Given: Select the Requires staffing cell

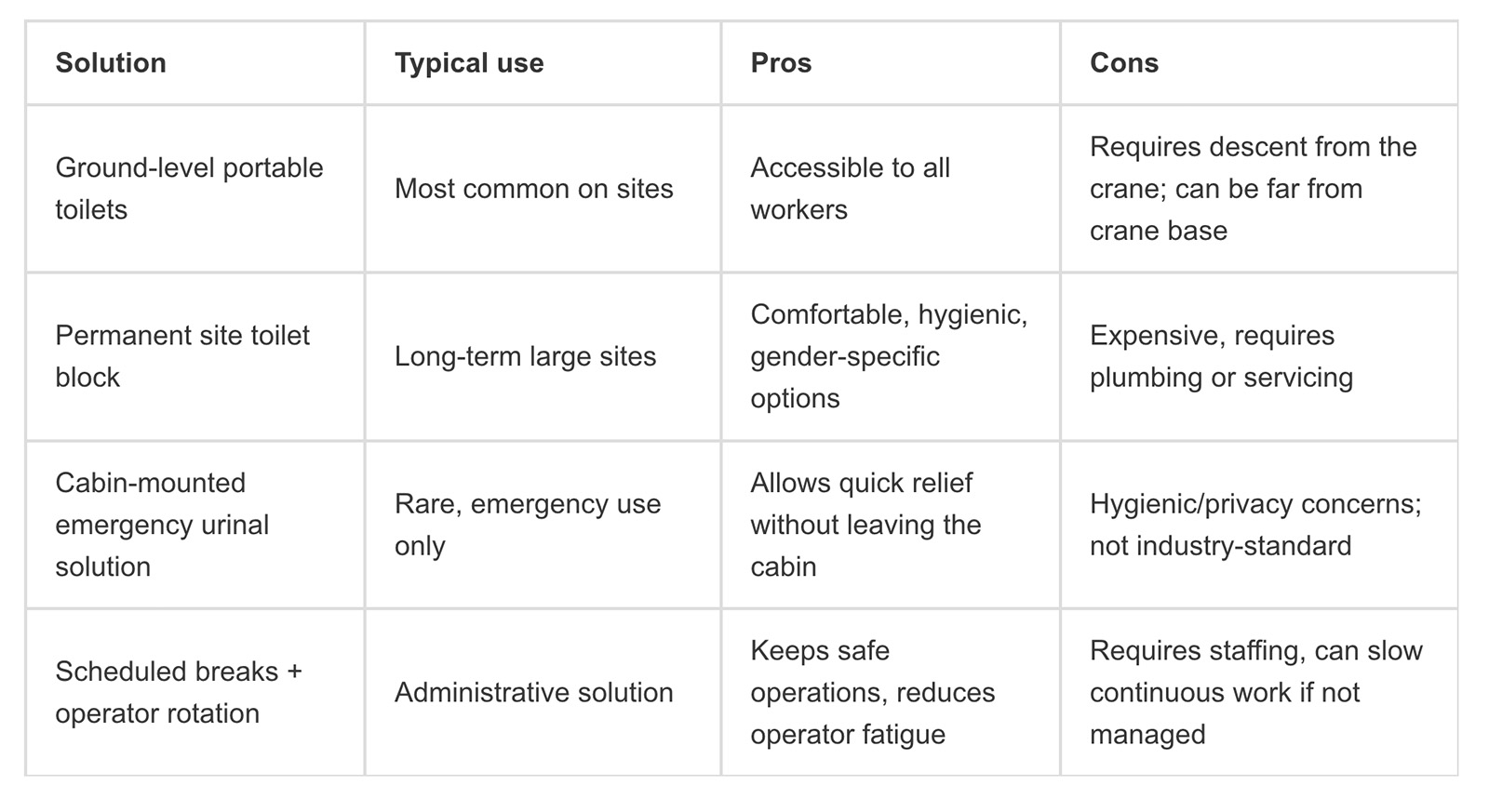Looking at the screenshot, I should (x=1255, y=692).
